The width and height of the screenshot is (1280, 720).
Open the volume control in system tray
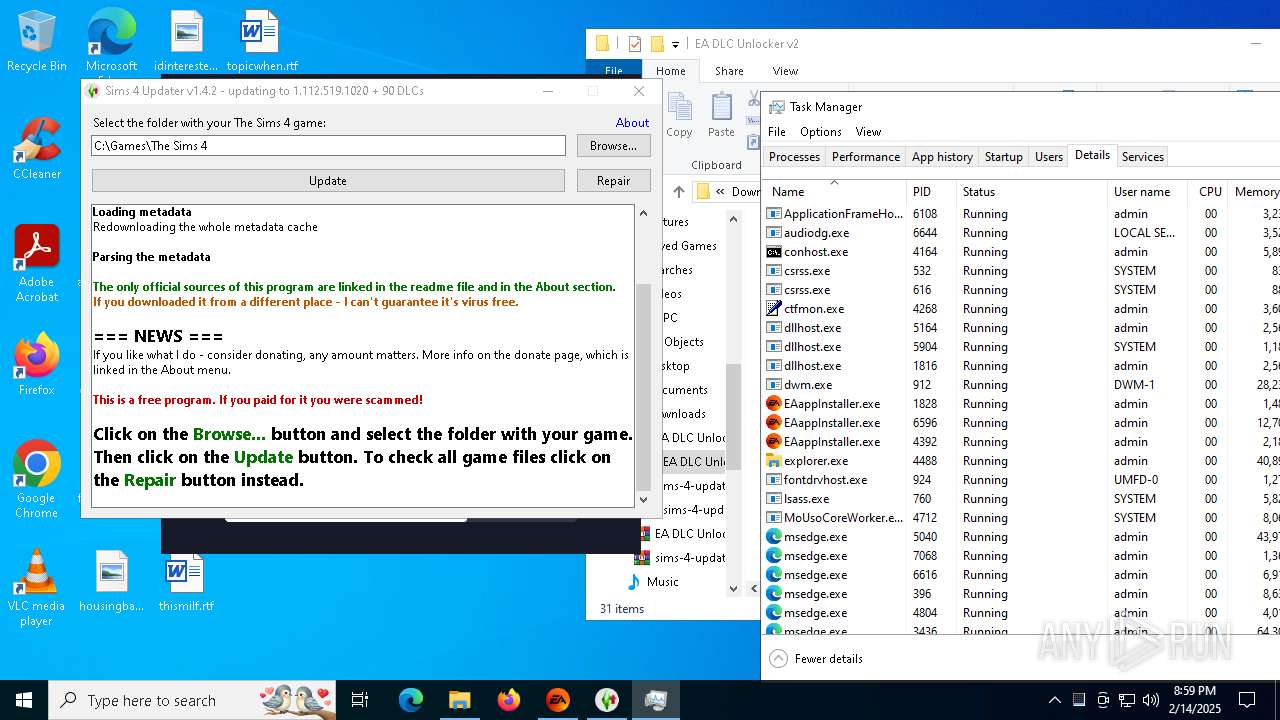(1151, 700)
